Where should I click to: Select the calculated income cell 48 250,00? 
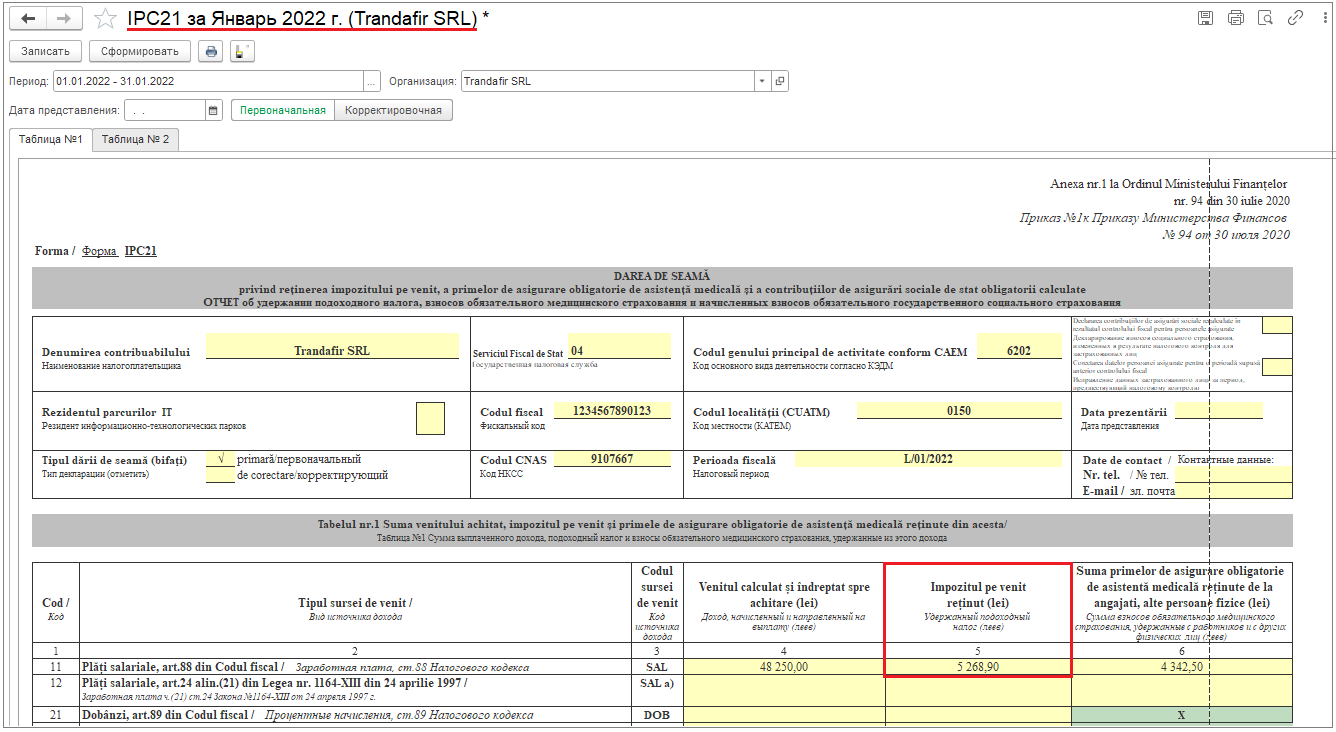784,667
